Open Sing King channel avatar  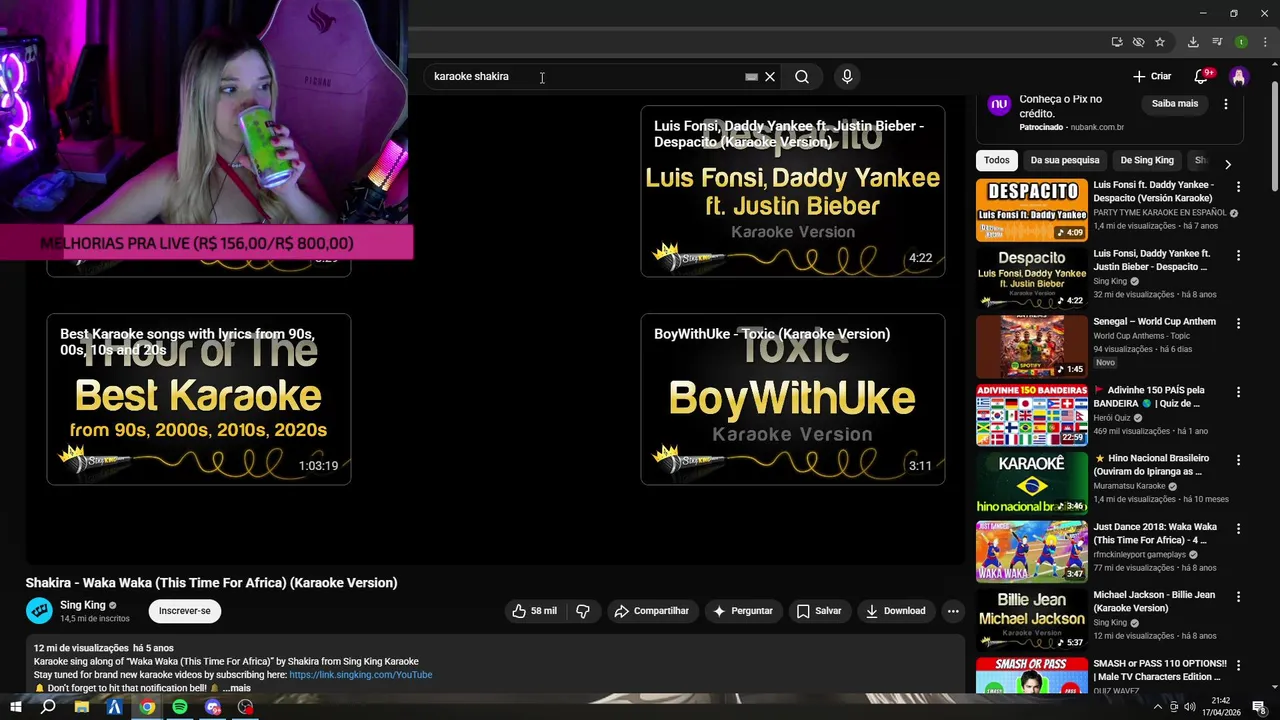[x=39, y=611]
